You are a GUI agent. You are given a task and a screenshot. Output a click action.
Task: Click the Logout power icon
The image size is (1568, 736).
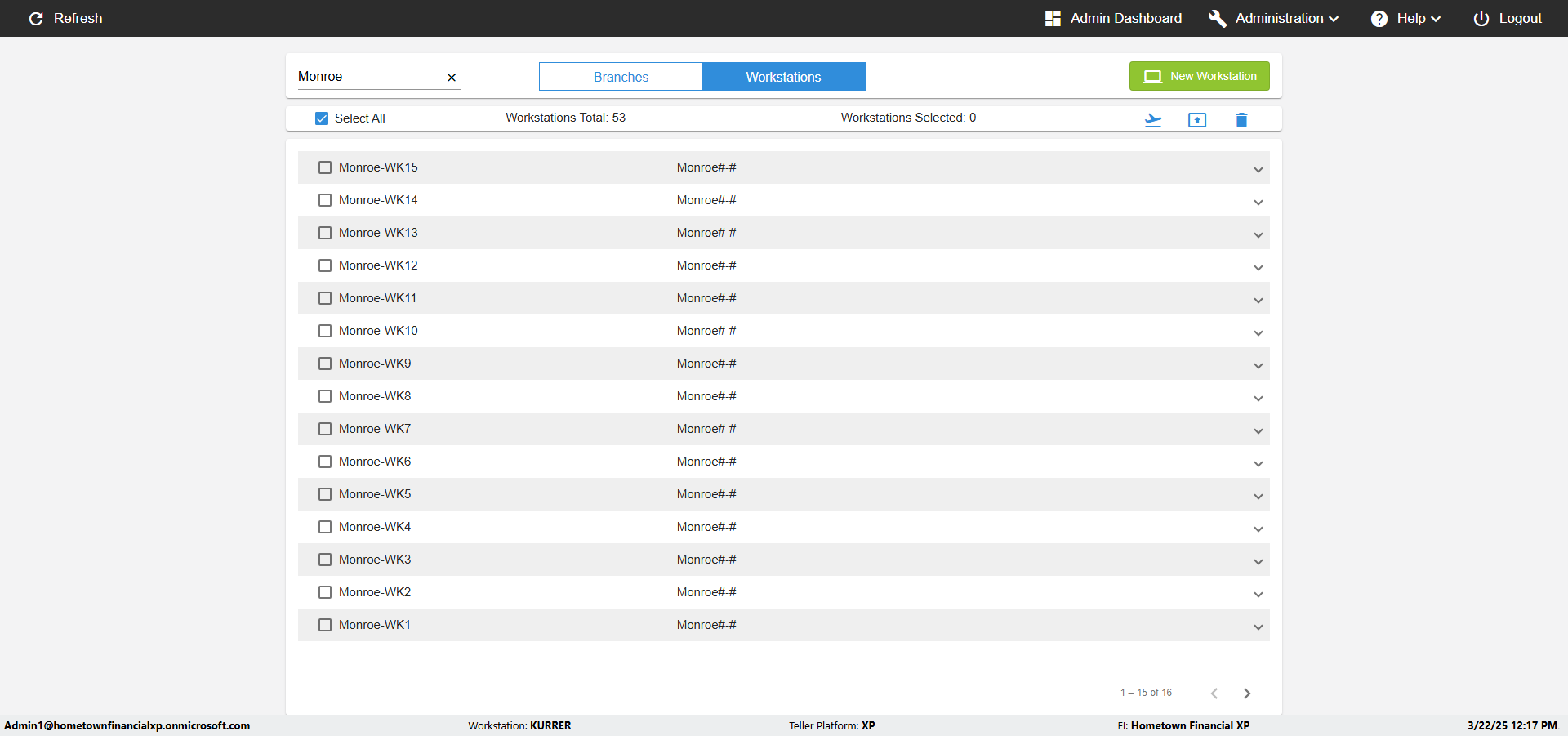[x=1481, y=18]
